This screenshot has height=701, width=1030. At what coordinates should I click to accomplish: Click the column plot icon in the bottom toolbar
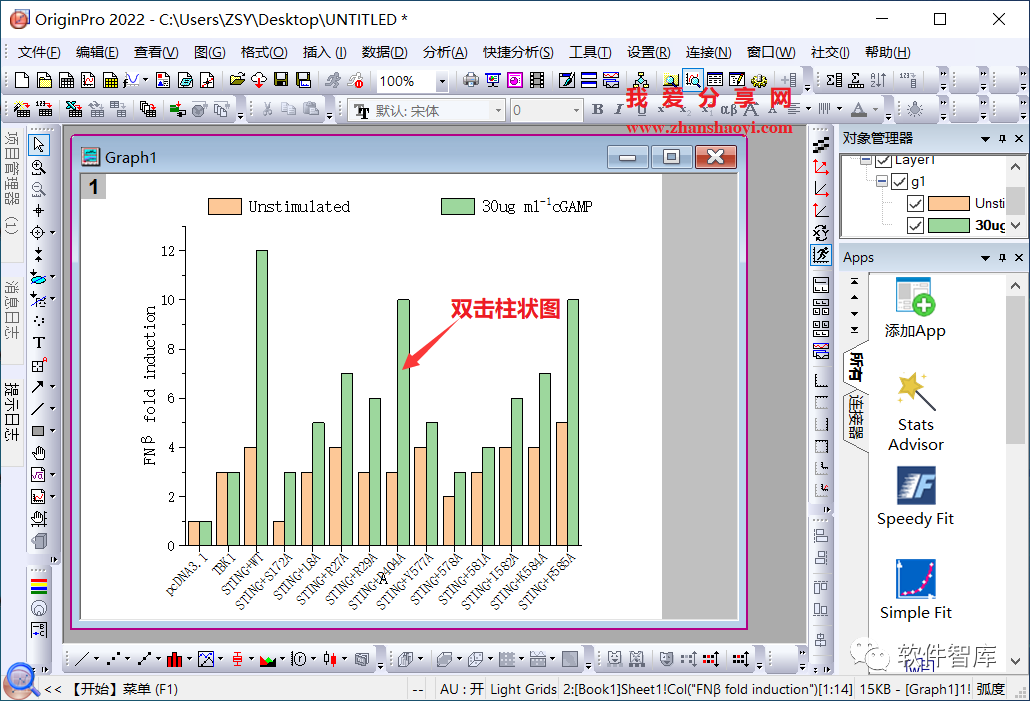pos(174,659)
